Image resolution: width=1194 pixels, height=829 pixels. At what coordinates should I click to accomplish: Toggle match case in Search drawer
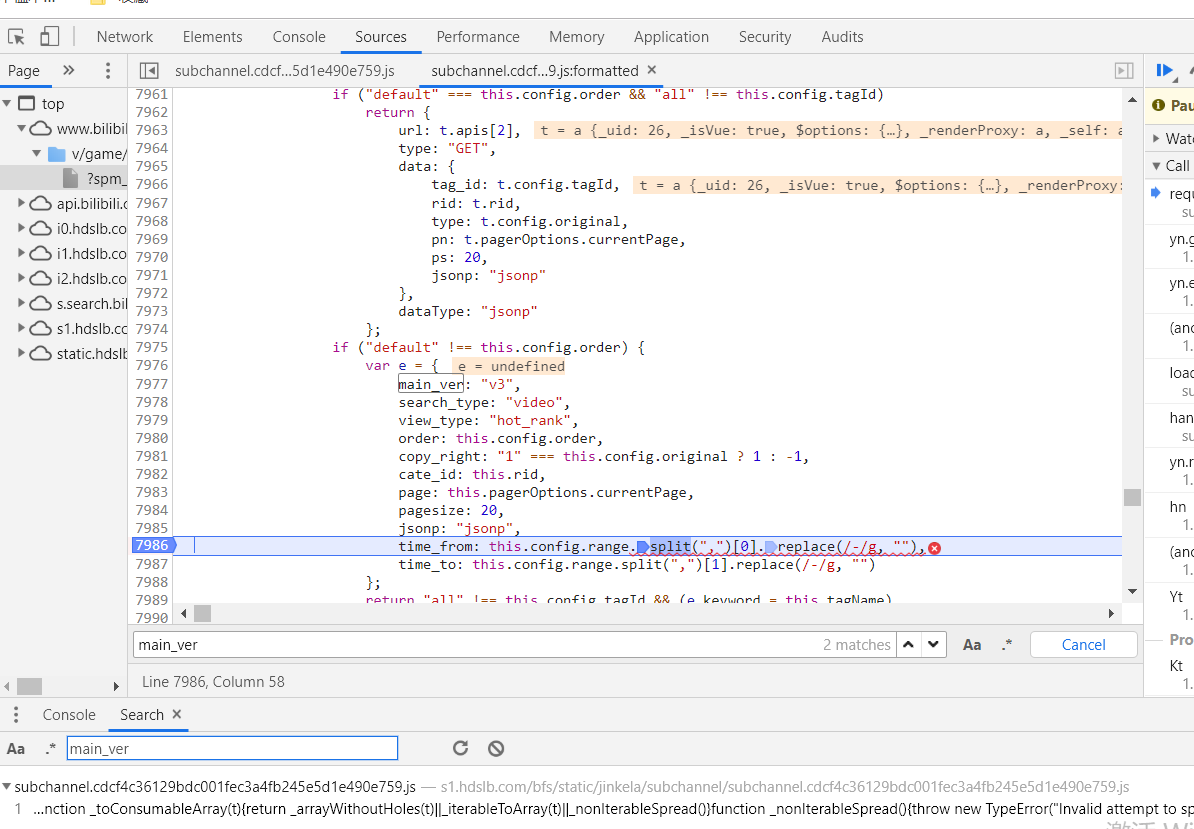pos(16,748)
